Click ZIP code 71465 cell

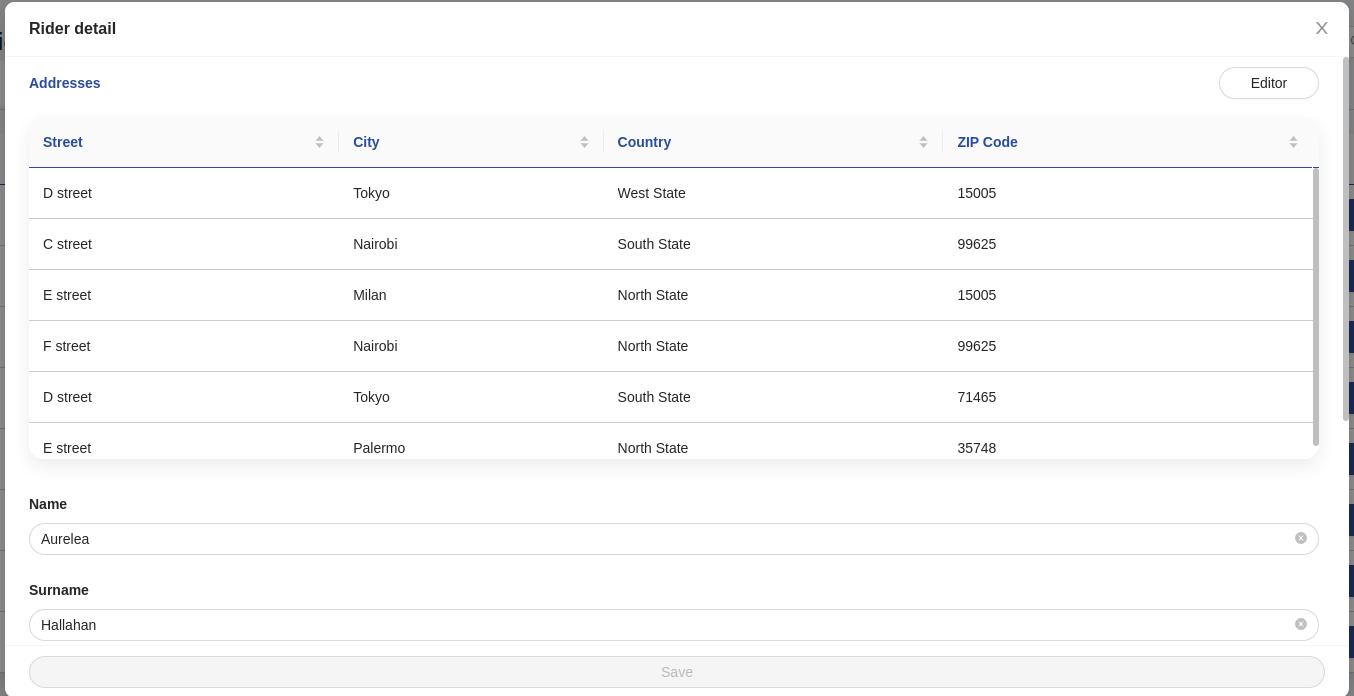(x=977, y=397)
